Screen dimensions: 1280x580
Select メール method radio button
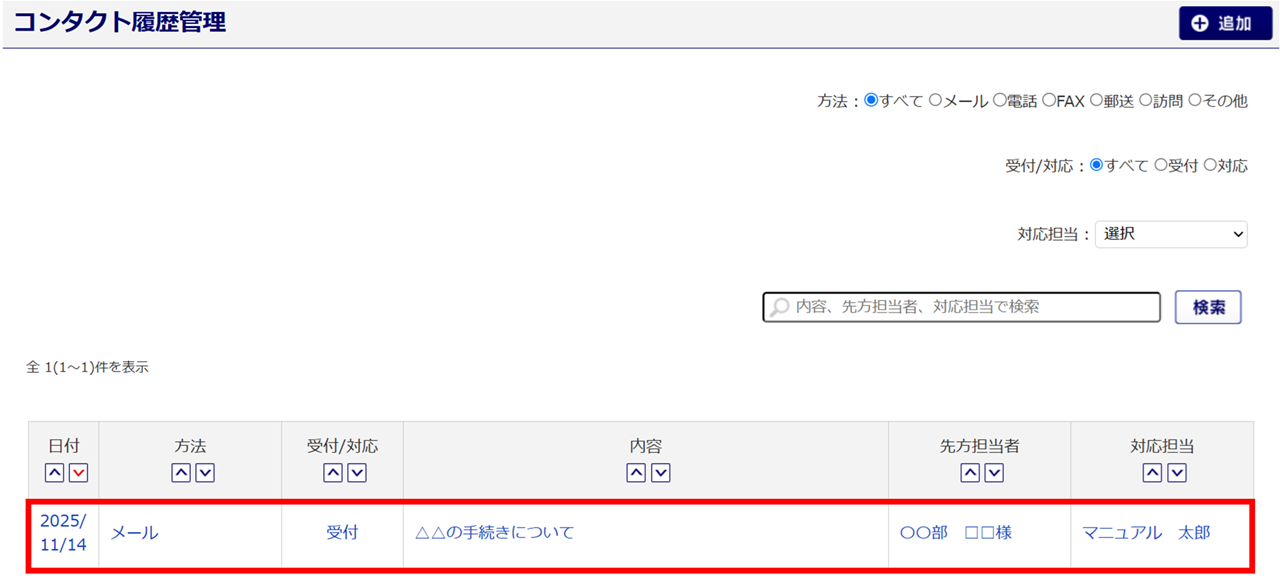pyautogui.click(x=936, y=100)
